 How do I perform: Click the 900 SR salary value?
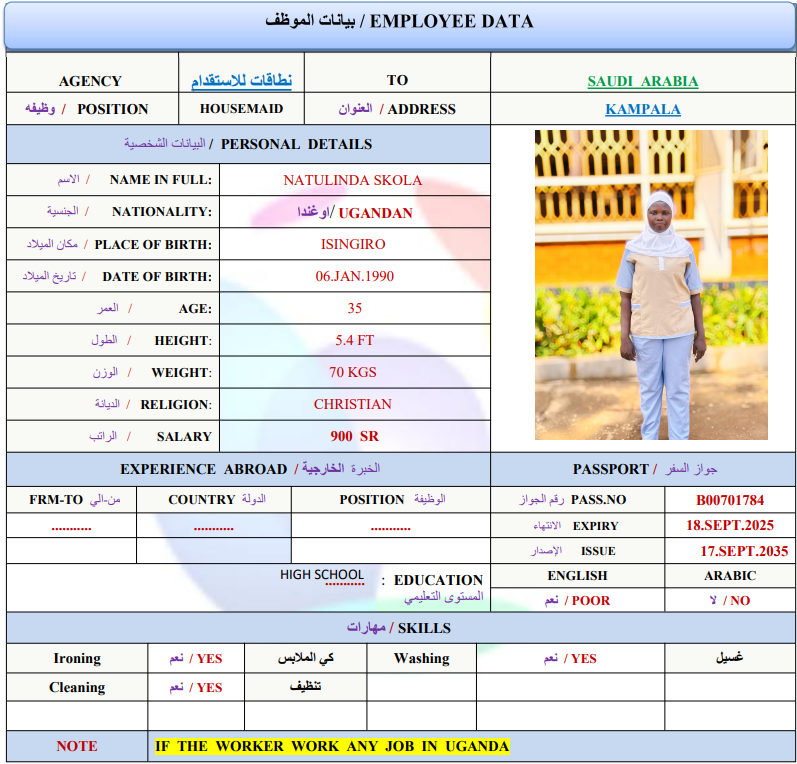point(354,436)
